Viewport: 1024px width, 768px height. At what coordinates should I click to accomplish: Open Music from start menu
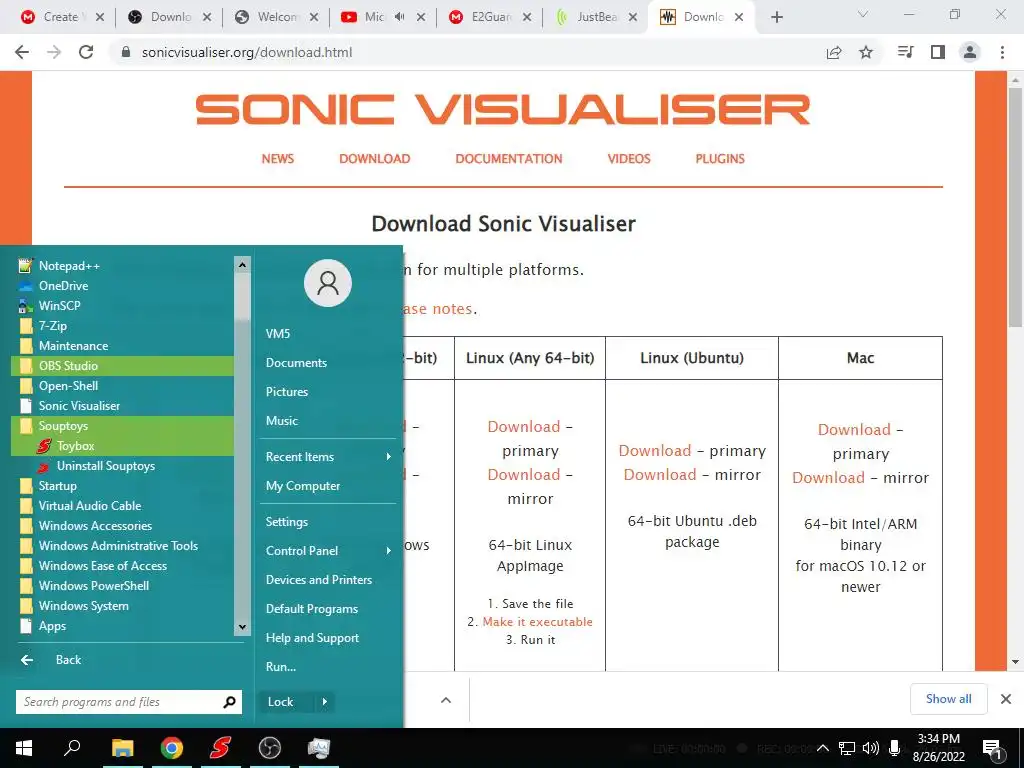tap(328, 421)
